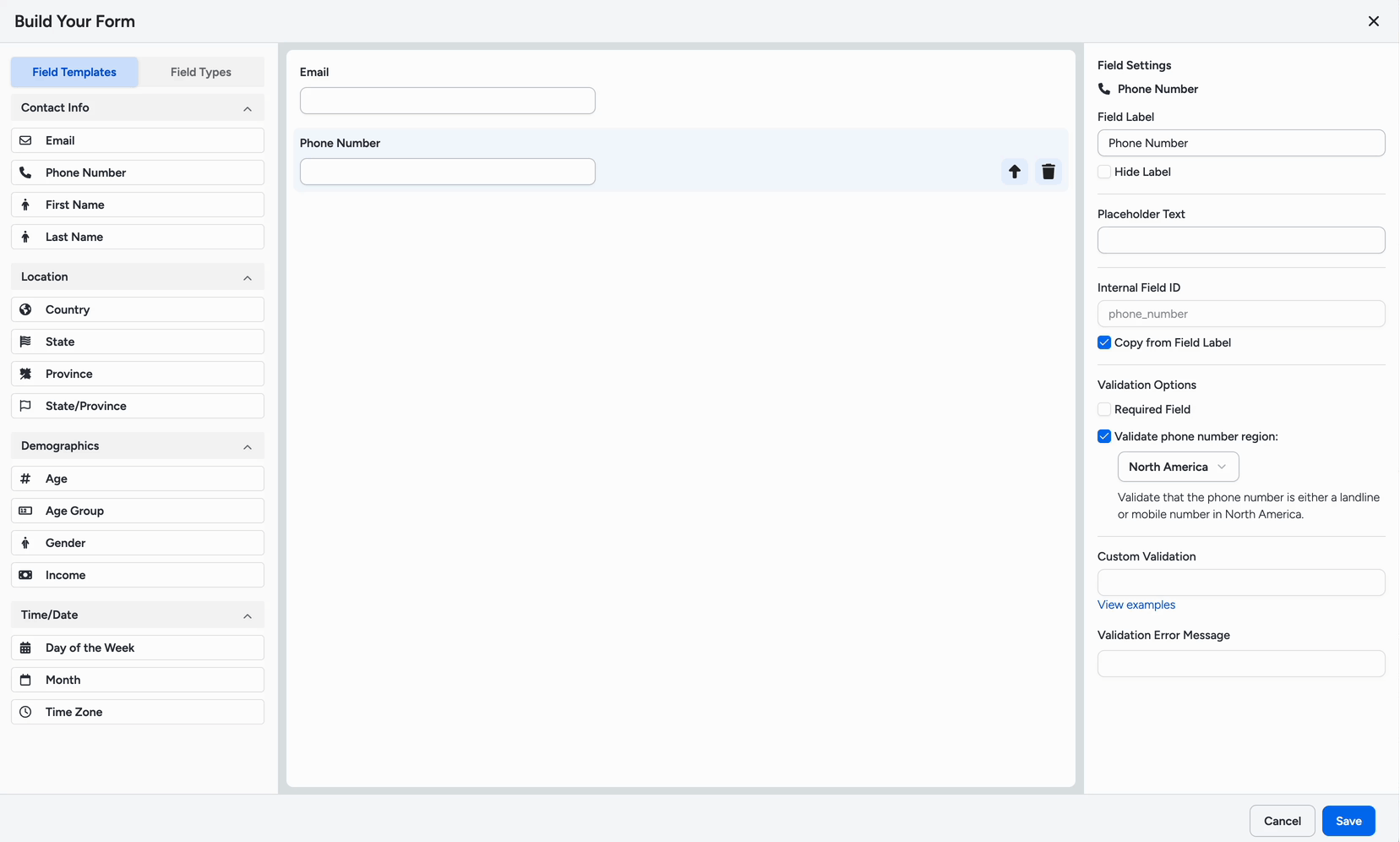1400x842 pixels.
Task: Click the Email input in form preview
Action: tap(448, 101)
